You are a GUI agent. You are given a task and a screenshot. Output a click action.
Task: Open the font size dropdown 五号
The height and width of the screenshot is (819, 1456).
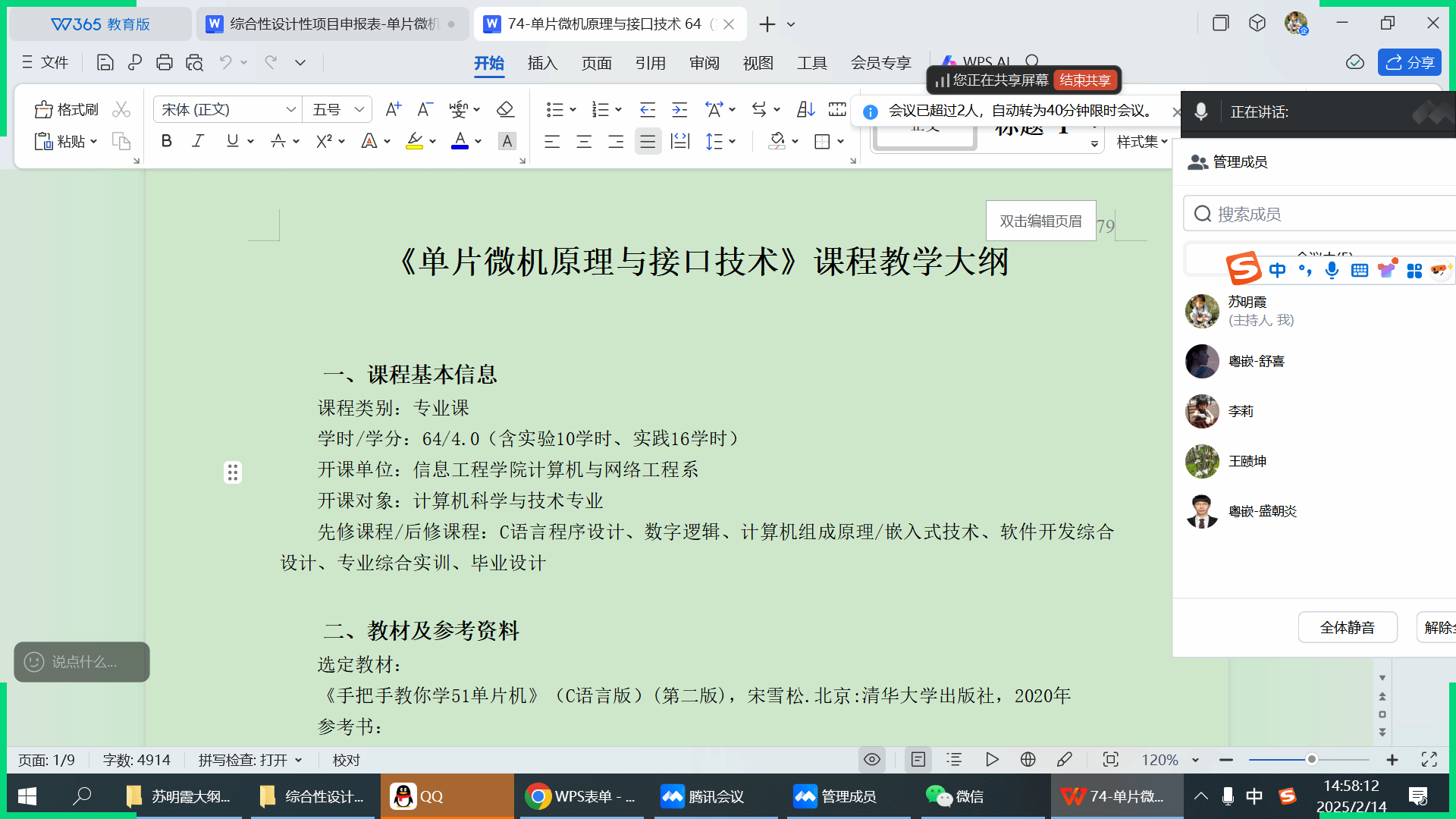[x=359, y=110]
